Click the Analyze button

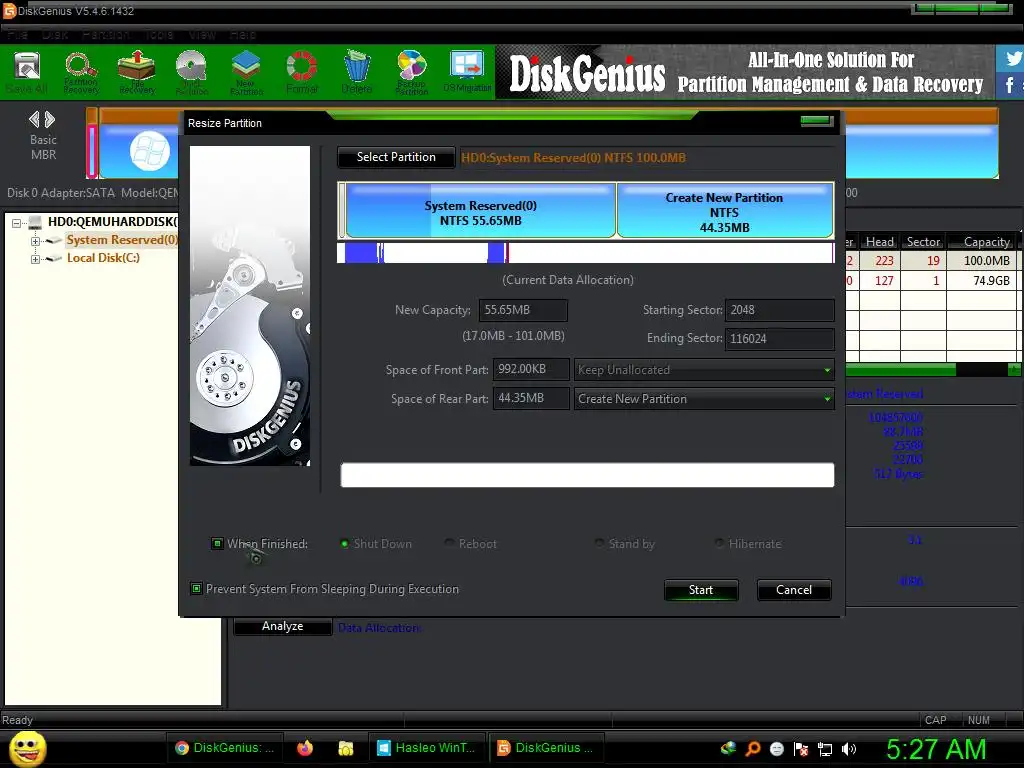[x=282, y=626]
